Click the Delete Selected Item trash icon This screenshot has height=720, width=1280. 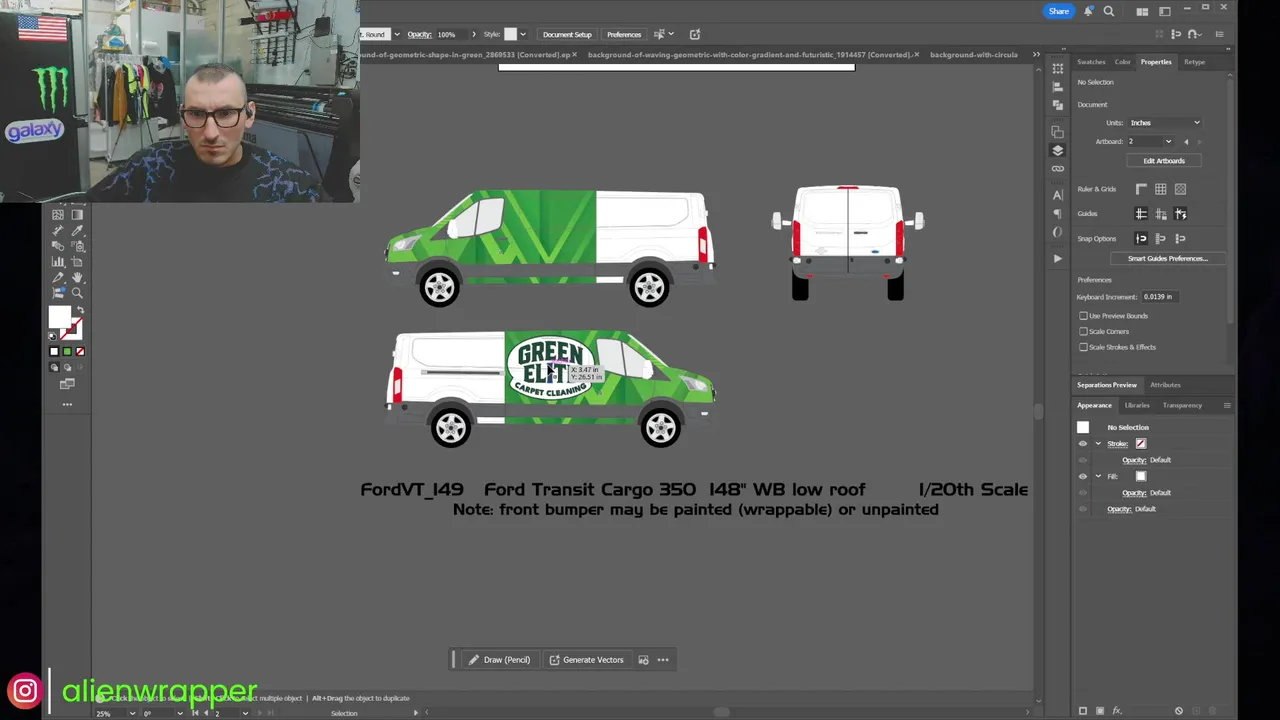pos(1213,710)
